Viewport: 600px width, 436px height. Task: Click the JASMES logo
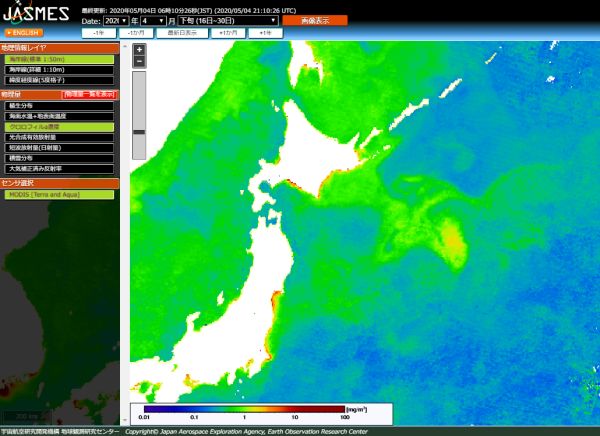[35, 11]
